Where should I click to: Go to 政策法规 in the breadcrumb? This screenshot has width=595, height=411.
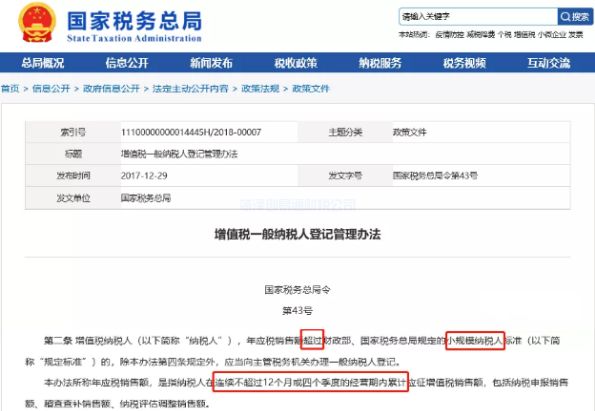[260, 89]
